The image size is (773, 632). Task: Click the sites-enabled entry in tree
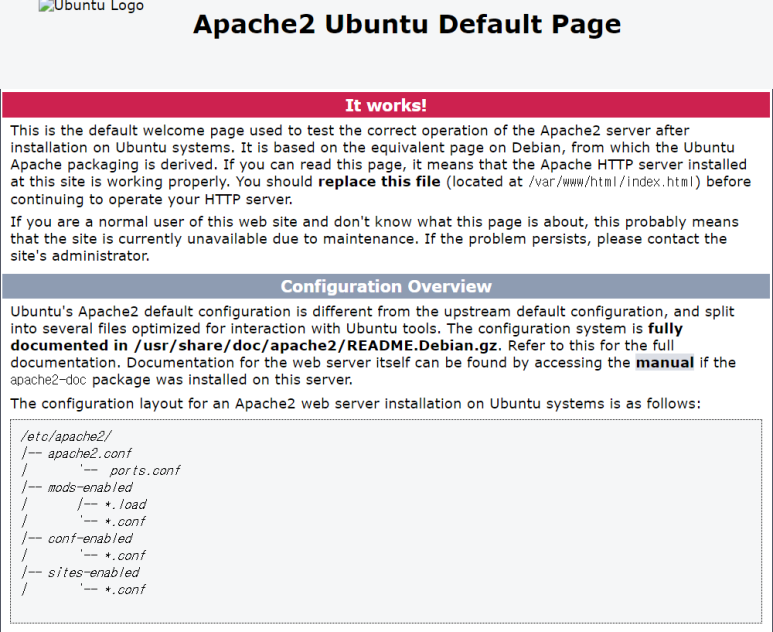(94, 573)
